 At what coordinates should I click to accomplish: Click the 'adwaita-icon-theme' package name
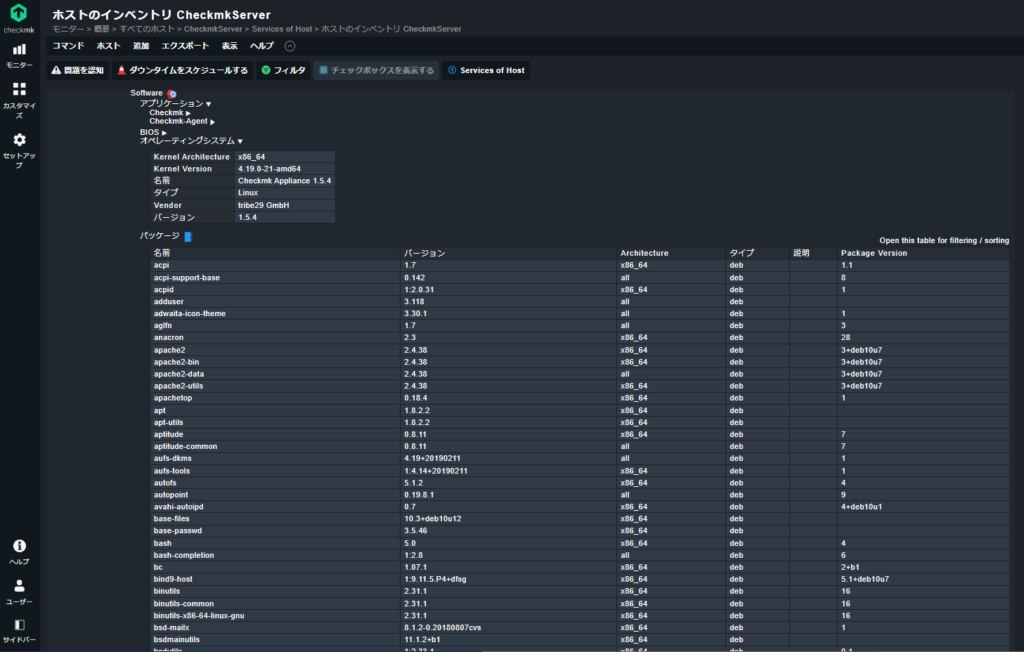pos(189,314)
